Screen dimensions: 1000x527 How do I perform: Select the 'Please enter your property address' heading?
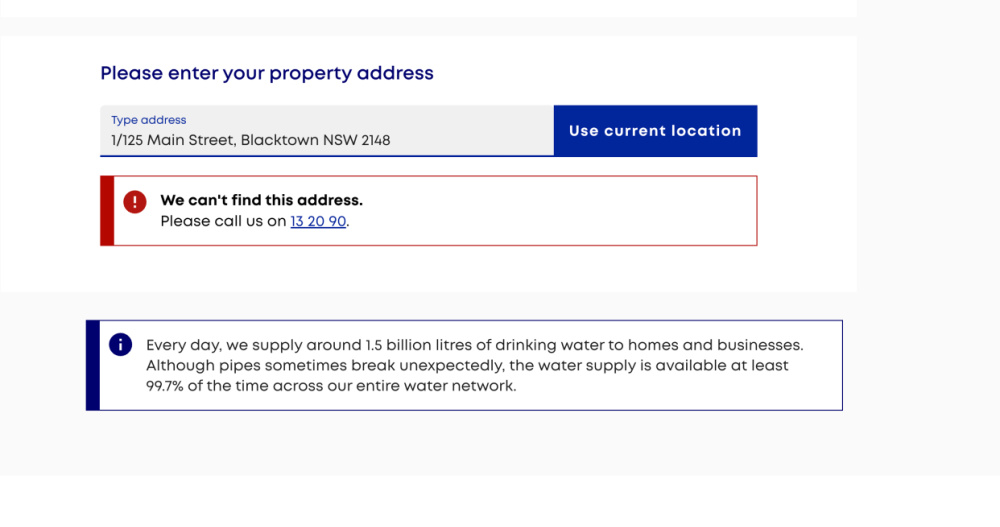pyautogui.click(x=267, y=73)
